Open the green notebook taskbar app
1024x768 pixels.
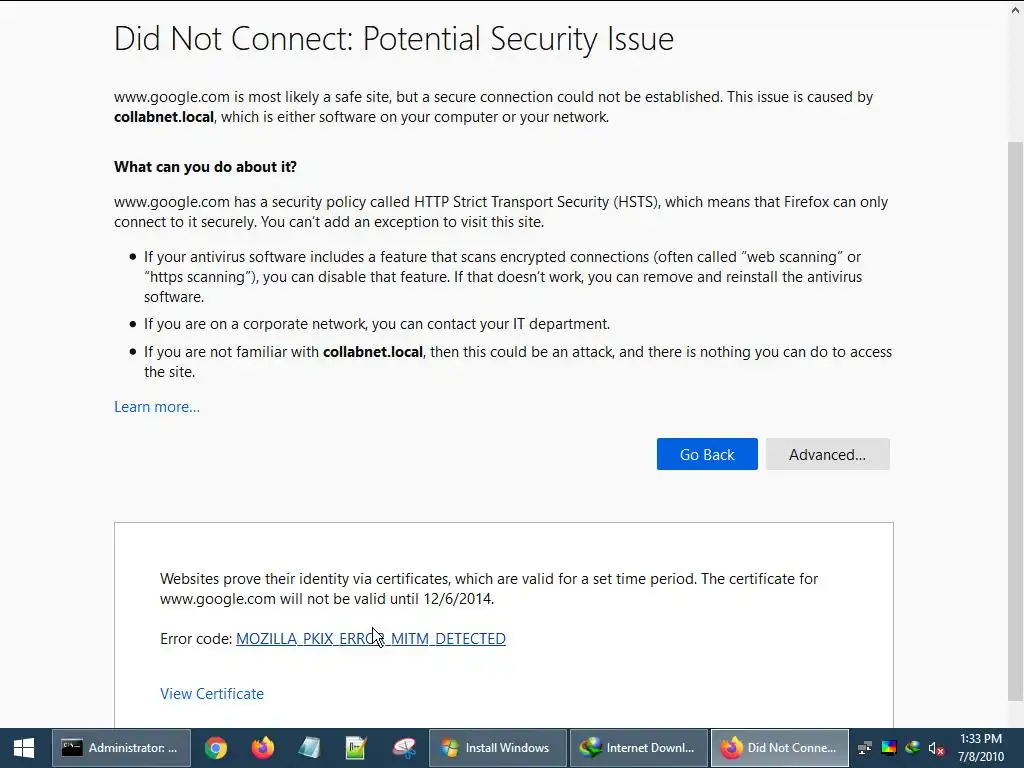(x=357, y=747)
